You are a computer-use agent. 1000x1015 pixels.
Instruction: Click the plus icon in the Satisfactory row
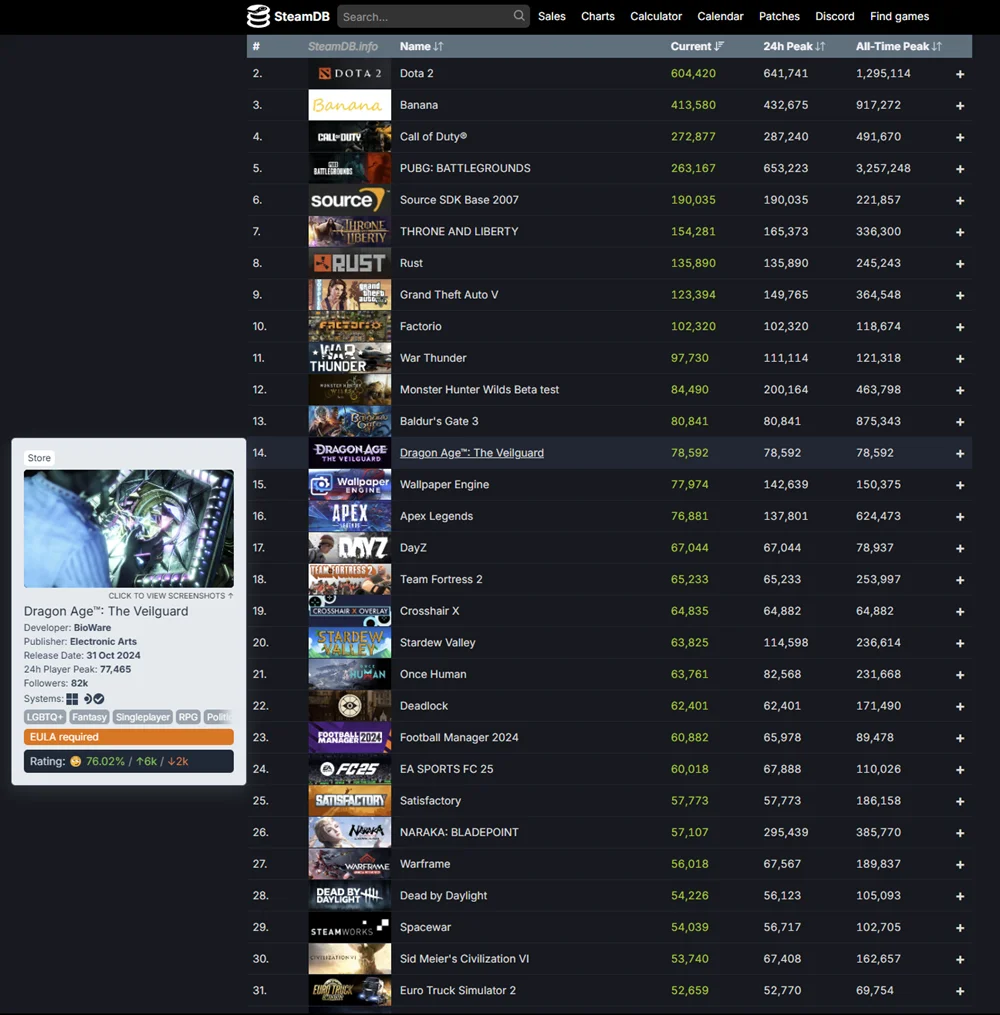pos(960,801)
